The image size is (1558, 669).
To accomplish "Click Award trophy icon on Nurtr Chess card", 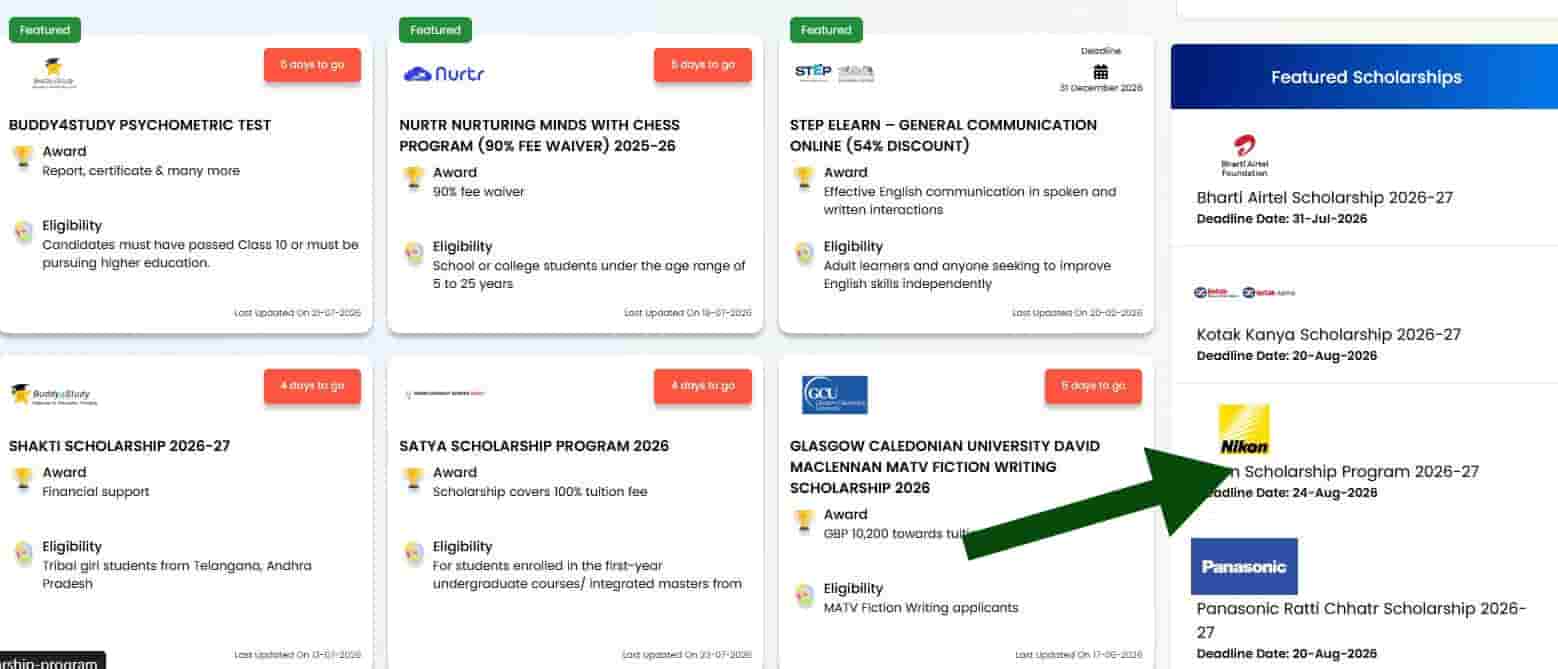I will tap(414, 179).
